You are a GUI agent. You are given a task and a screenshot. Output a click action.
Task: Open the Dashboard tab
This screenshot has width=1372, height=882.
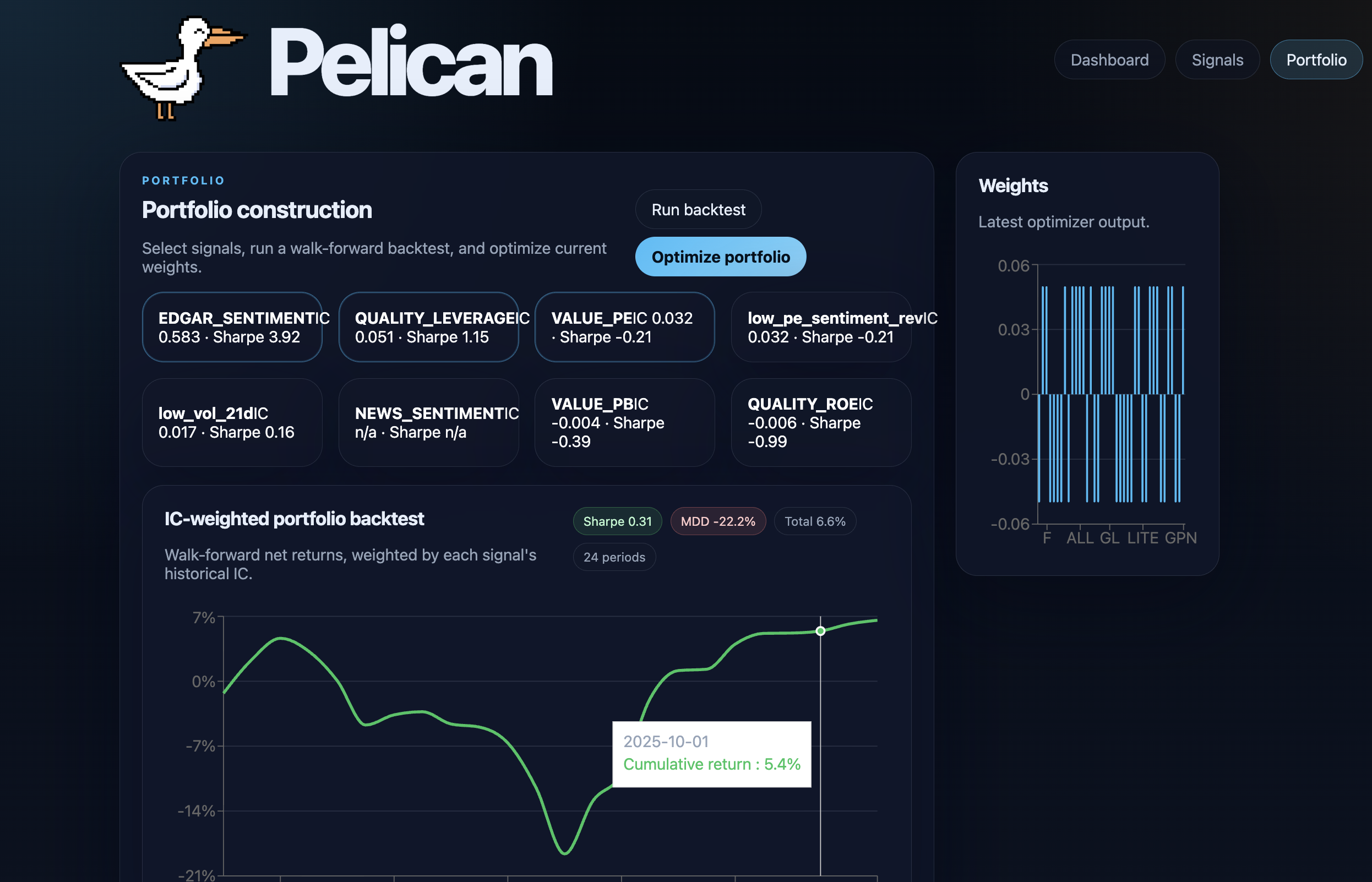click(1109, 59)
